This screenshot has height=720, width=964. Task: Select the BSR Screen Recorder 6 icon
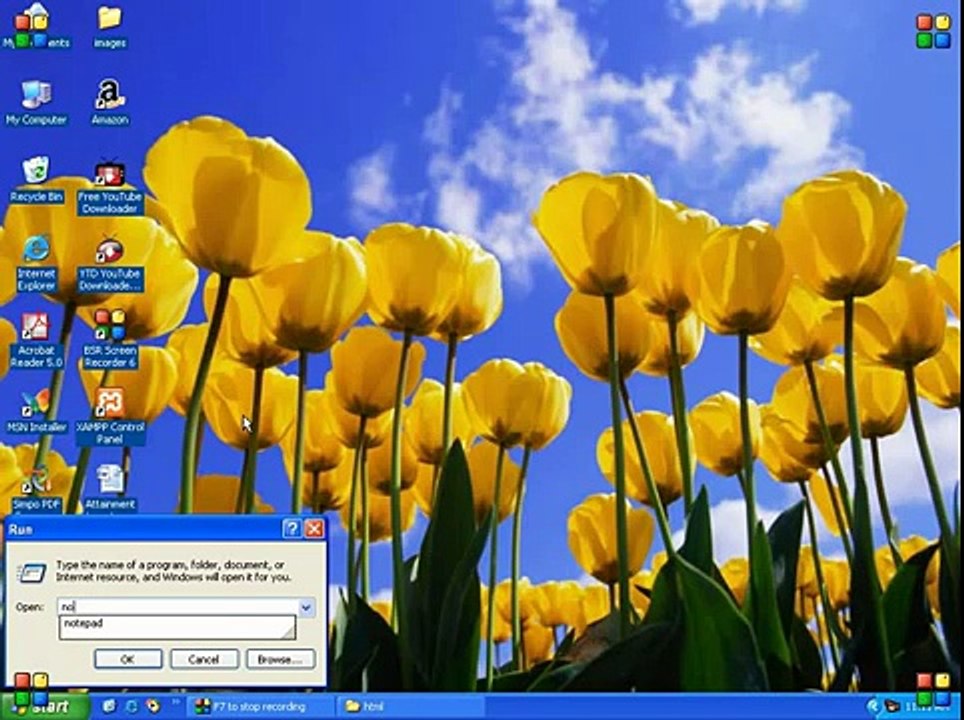point(110,339)
